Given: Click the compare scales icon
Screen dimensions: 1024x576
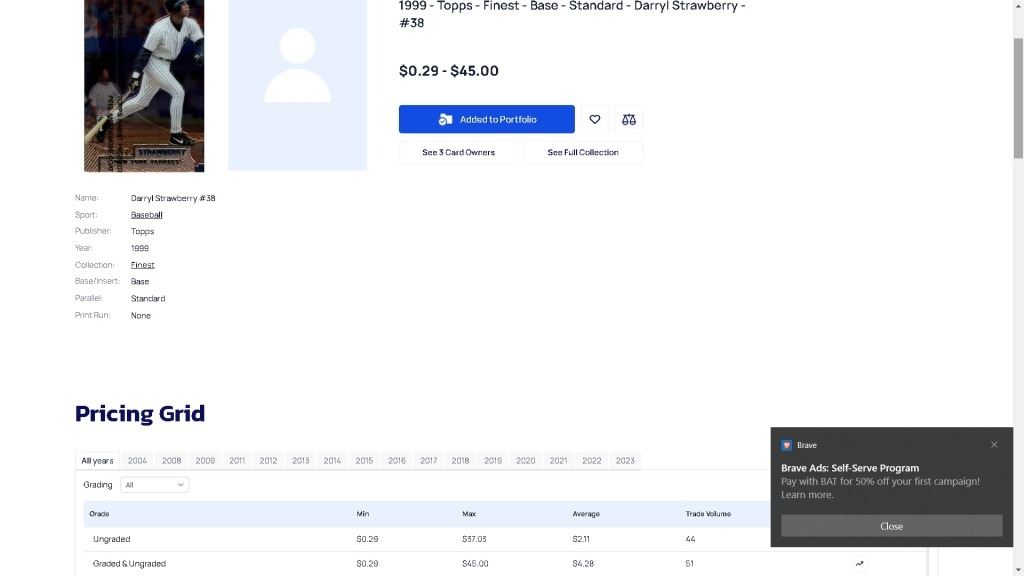Looking at the screenshot, I should (629, 119).
